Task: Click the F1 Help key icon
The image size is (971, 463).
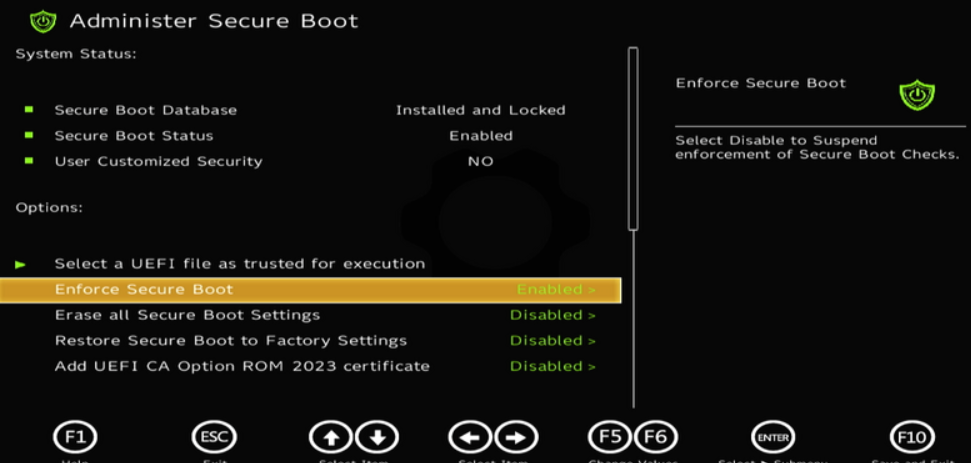Action: coord(75,437)
